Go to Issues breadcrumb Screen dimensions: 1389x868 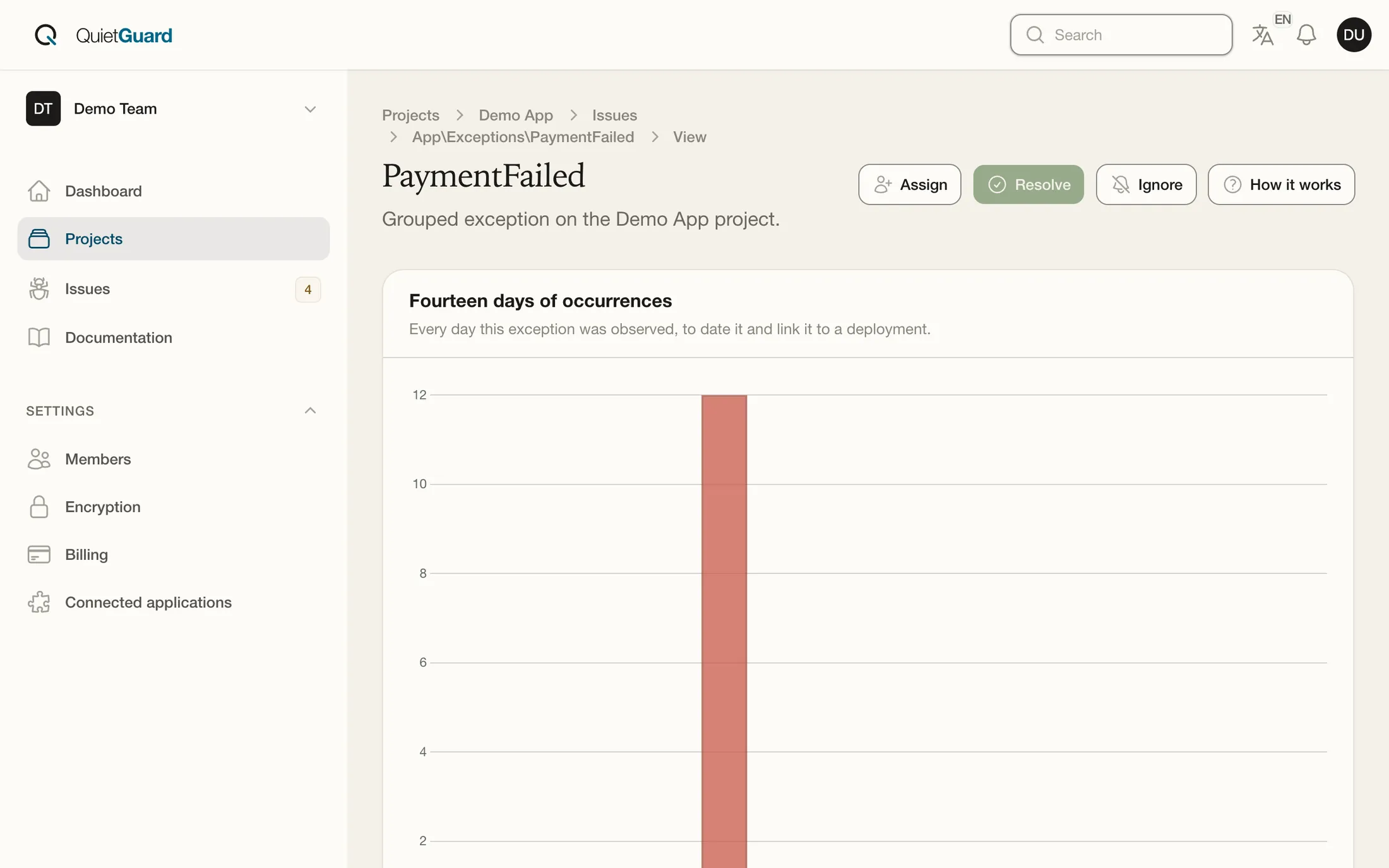(x=614, y=115)
